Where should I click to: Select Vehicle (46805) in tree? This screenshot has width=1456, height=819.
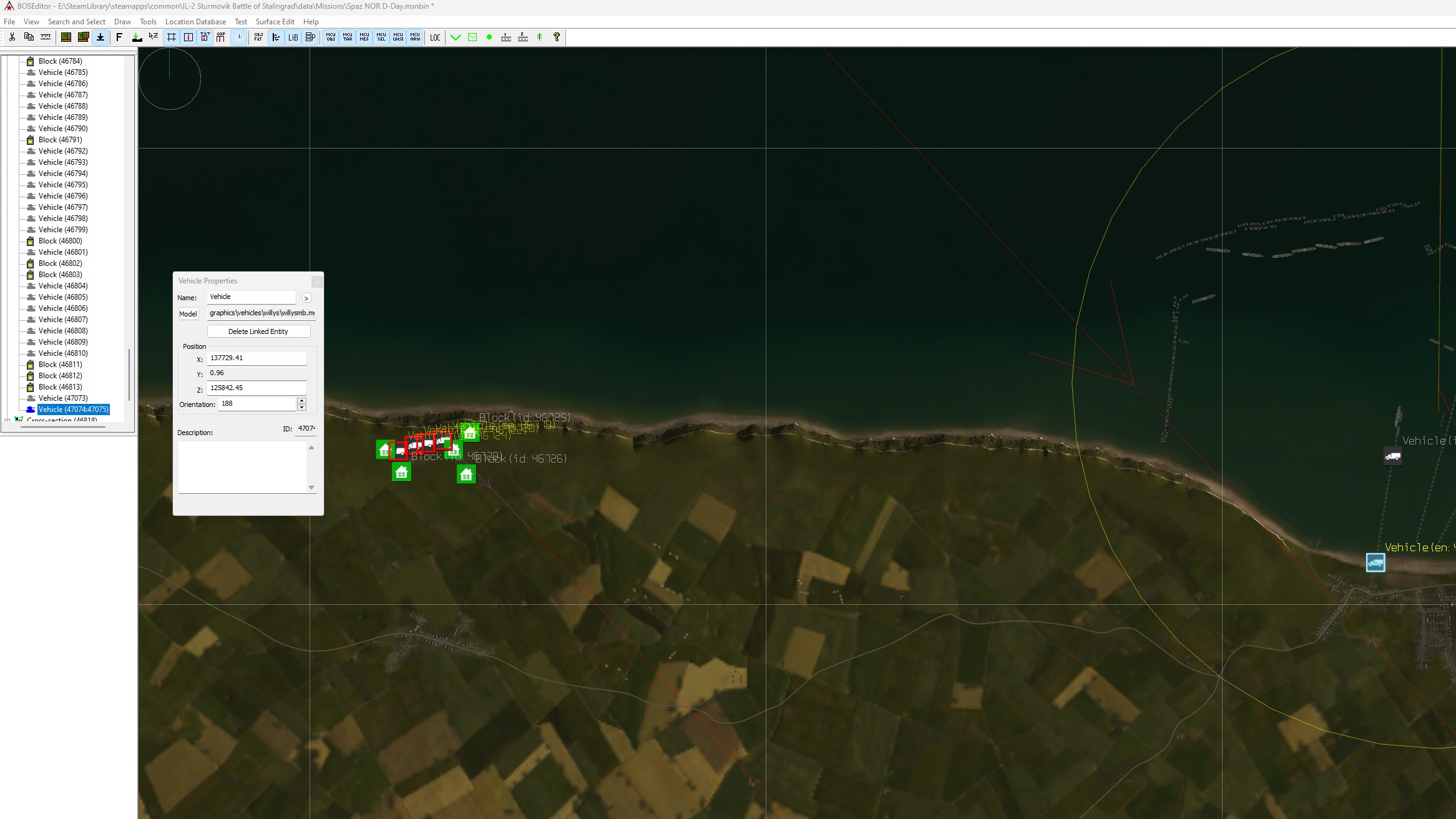point(63,297)
